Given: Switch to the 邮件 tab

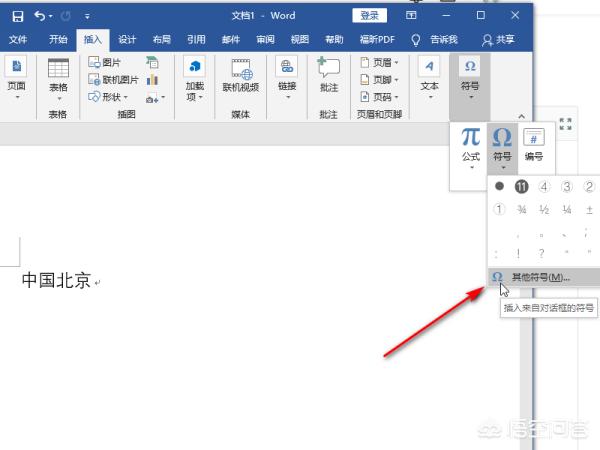Looking at the screenshot, I should [231, 39].
